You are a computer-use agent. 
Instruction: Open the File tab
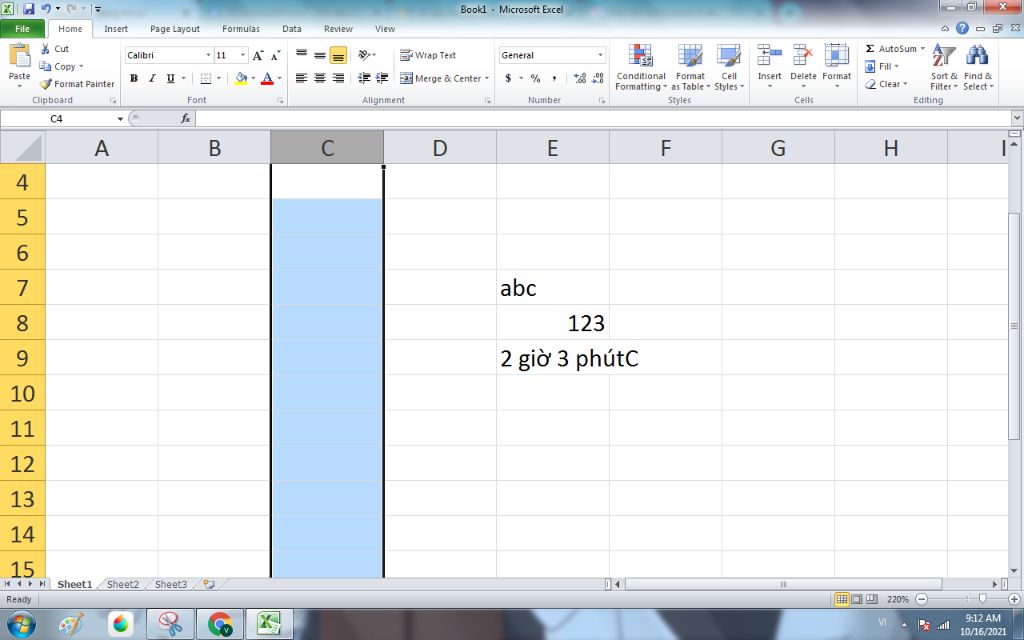(23, 29)
